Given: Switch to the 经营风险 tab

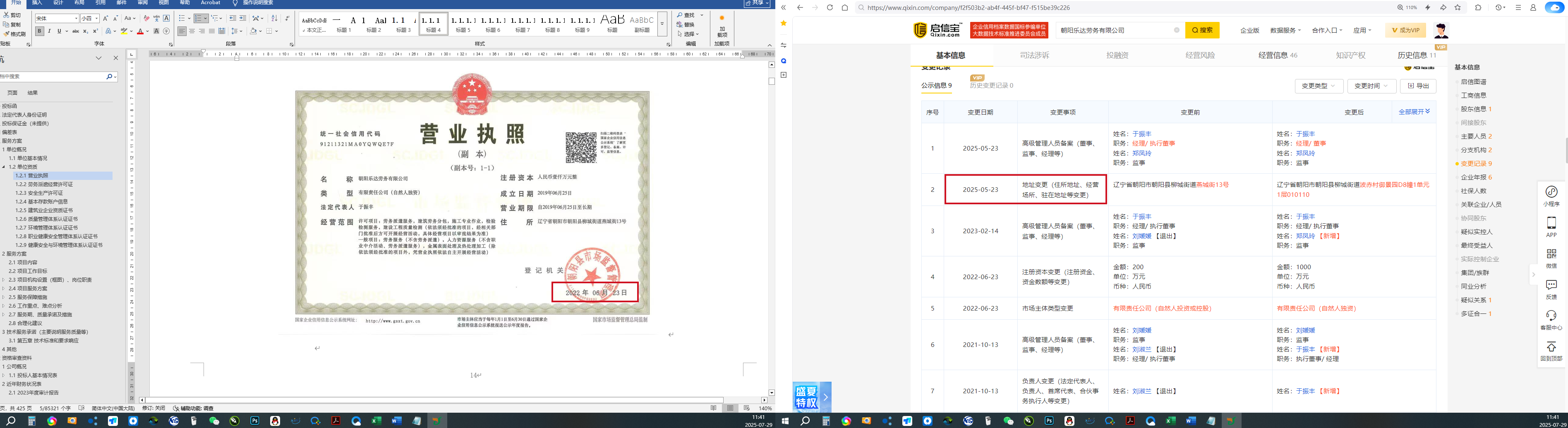Looking at the screenshot, I should (x=1200, y=55).
